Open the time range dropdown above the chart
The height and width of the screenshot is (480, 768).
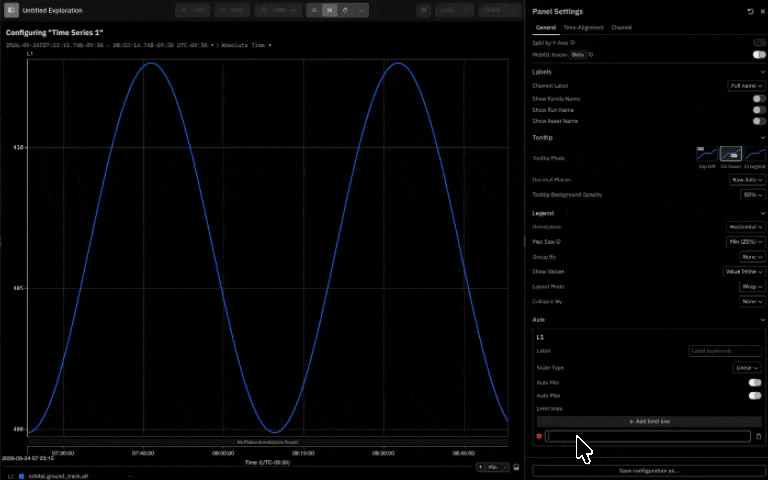110,45
